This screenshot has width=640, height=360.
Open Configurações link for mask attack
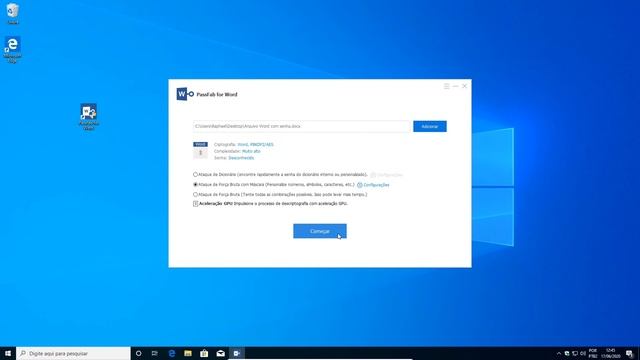tap(376, 185)
